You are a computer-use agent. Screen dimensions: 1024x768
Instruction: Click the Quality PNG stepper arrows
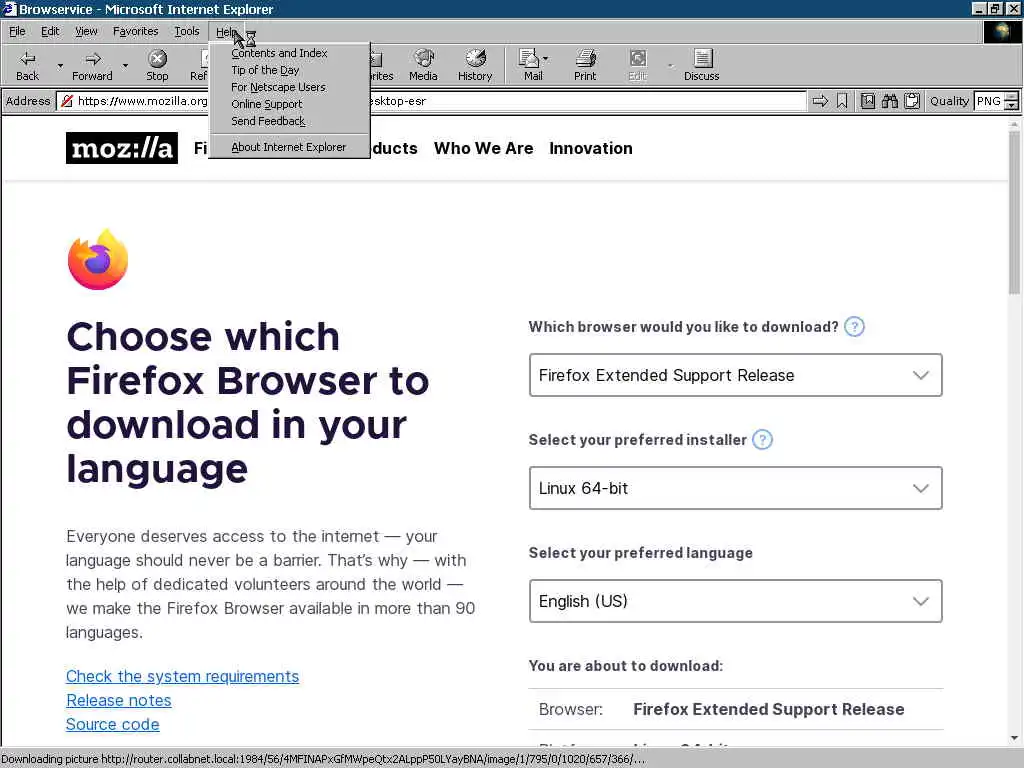point(1012,101)
